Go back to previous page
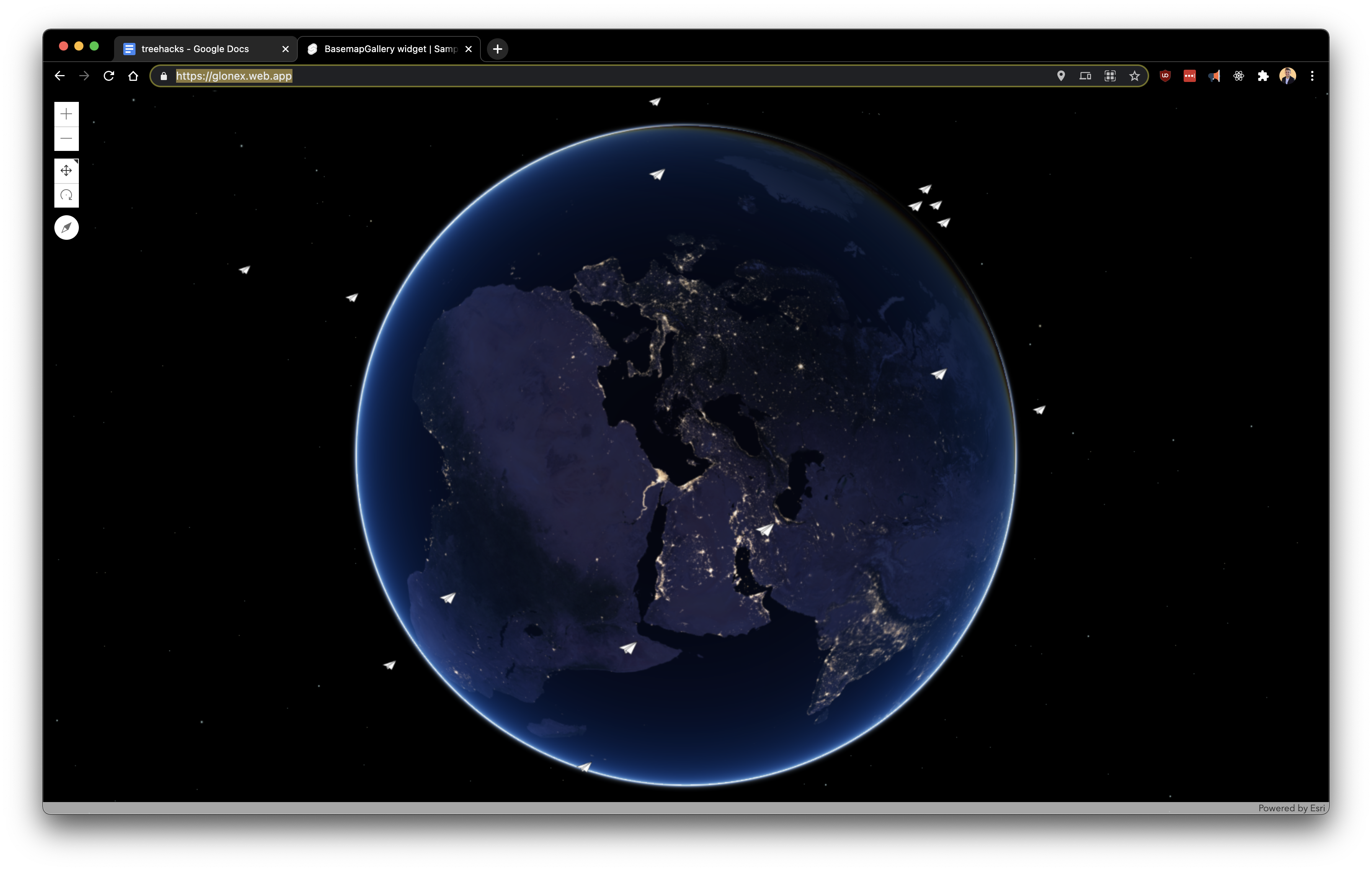 [60, 76]
